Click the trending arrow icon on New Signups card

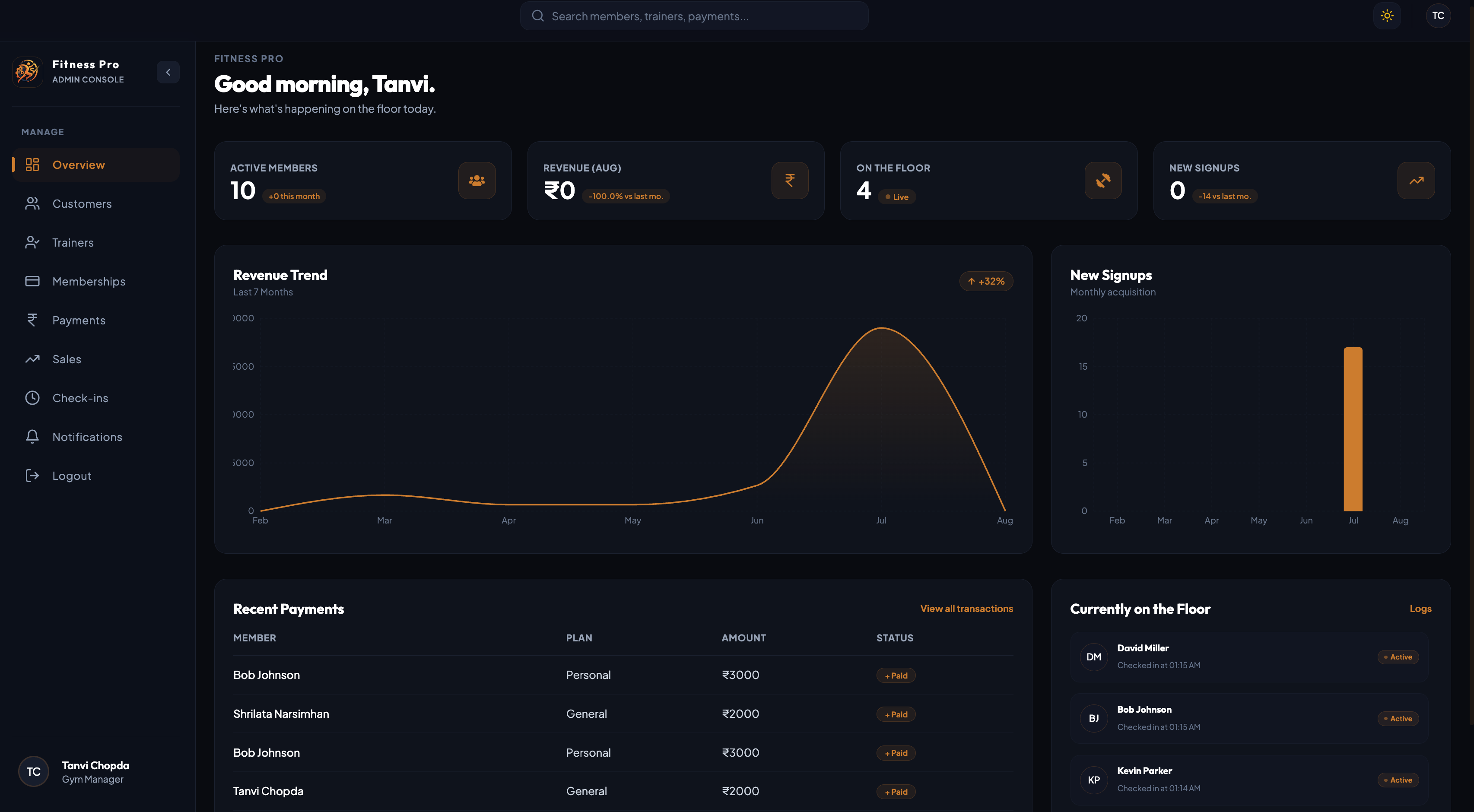pyautogui.click(x=1416, y=180)
